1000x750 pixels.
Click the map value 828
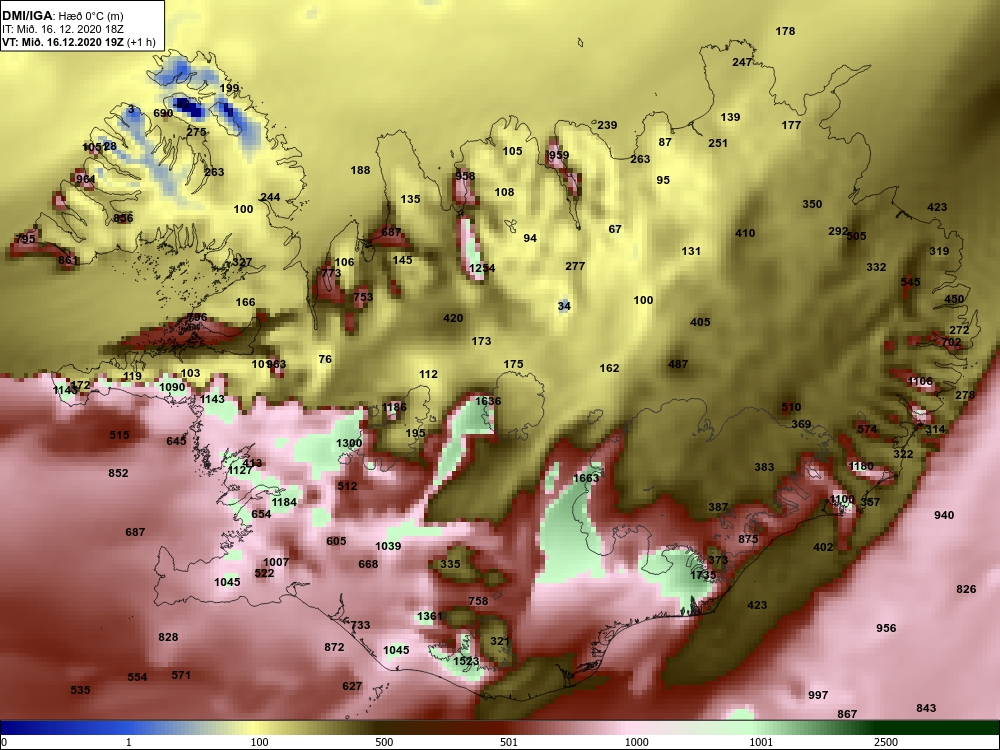pyautogui.click(x=168, y=637)
